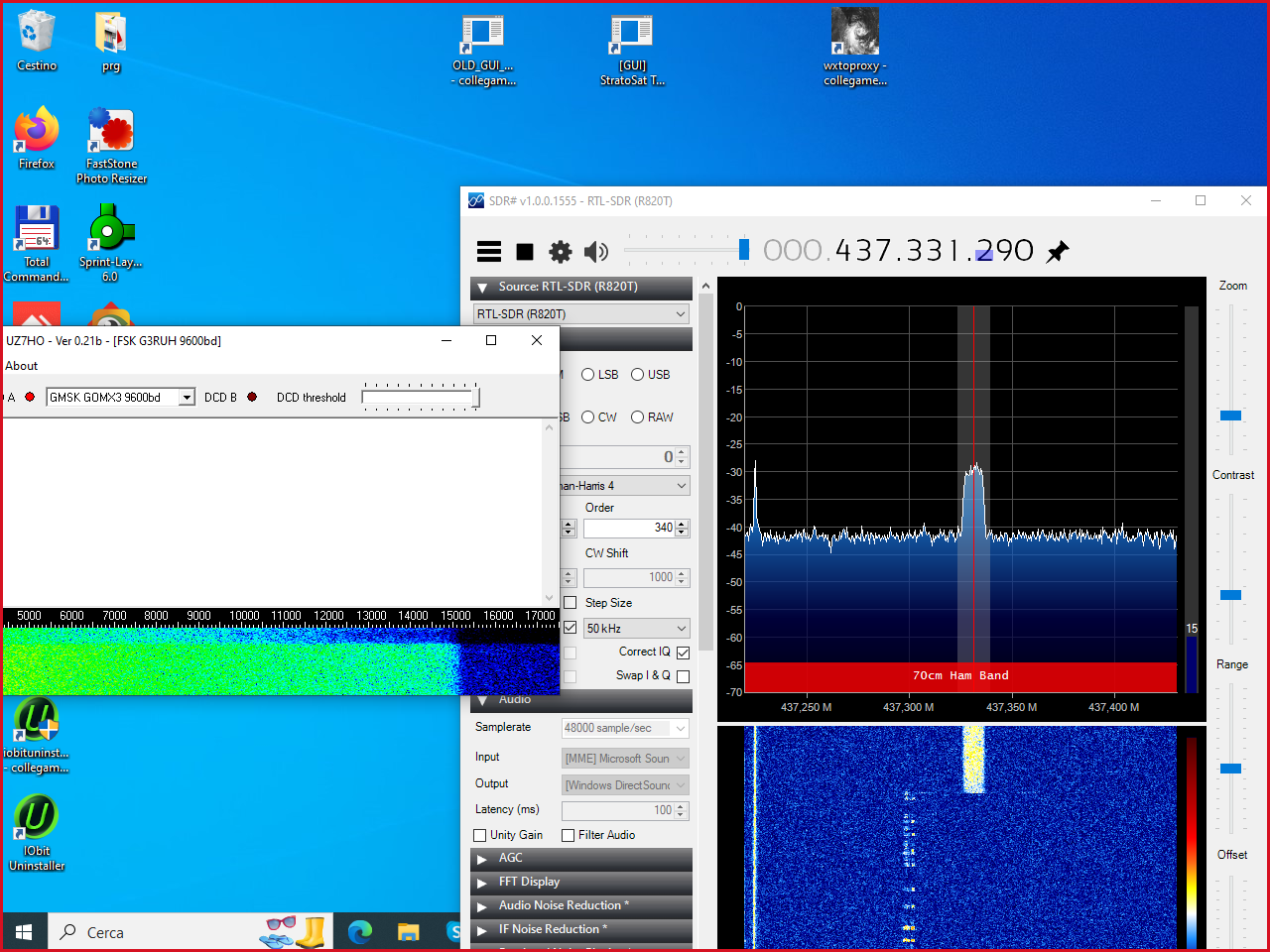Enable the Unity Gain checkbox
This screenshot has width=1270, height=952.
[480, 835]
